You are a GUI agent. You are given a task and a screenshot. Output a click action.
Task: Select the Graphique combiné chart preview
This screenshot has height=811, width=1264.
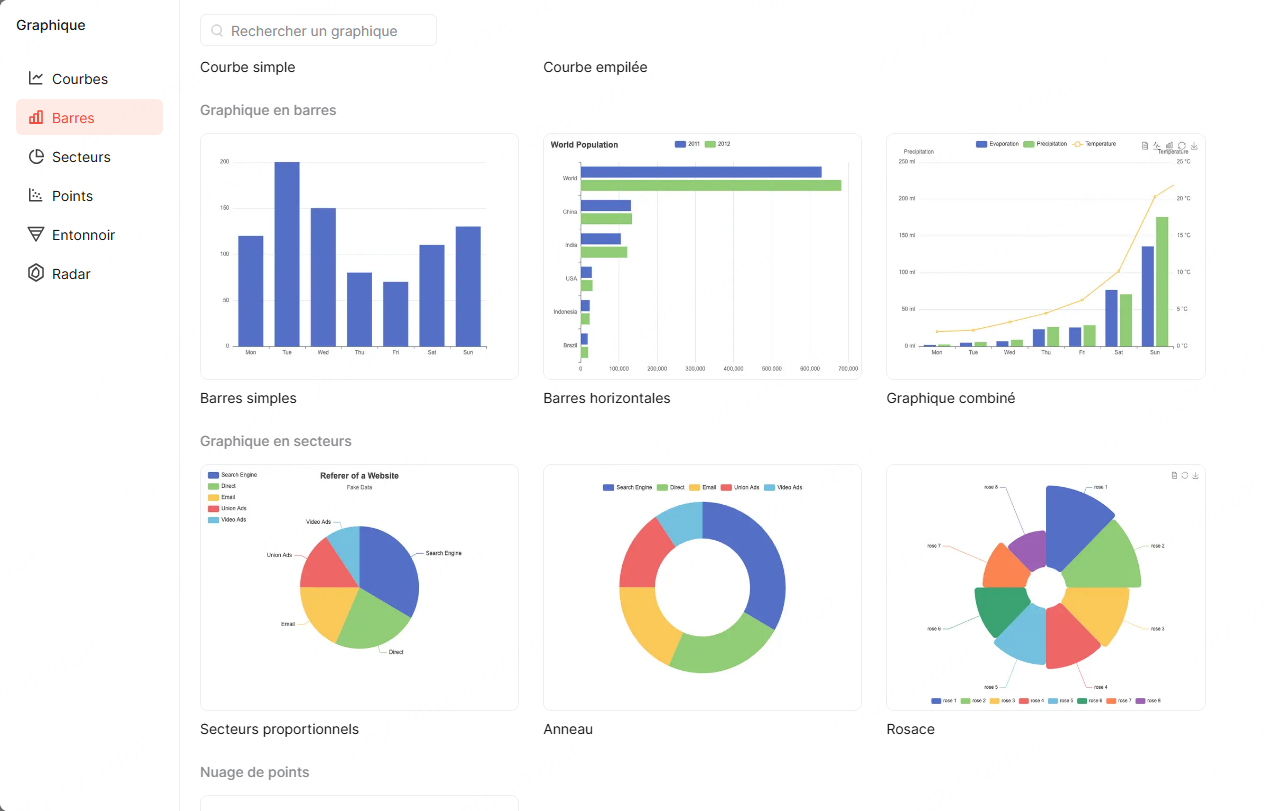coord(1046,257)
